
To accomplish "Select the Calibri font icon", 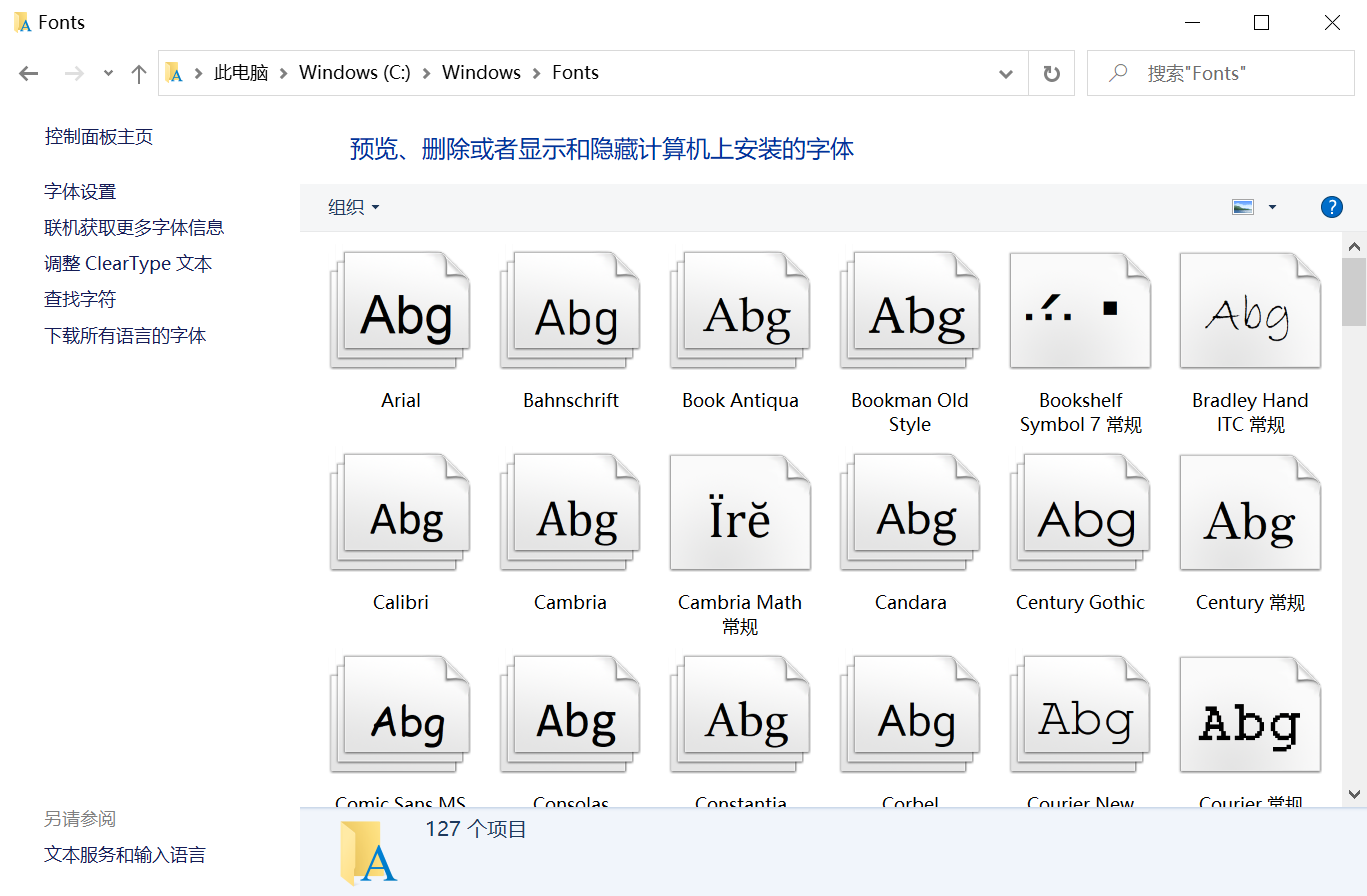I will point(400,513).
